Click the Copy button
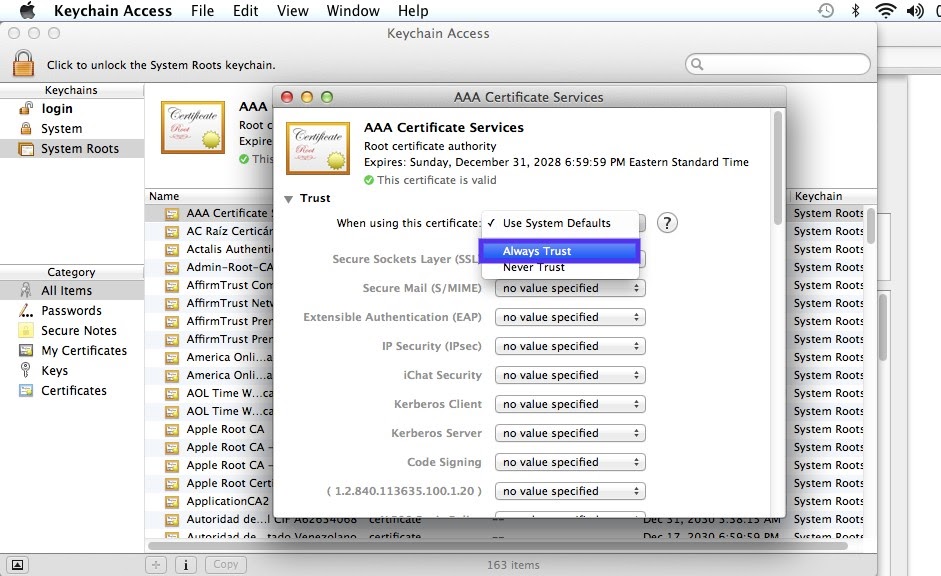This screenshot has height=576, width=941. tap(225, 564)
